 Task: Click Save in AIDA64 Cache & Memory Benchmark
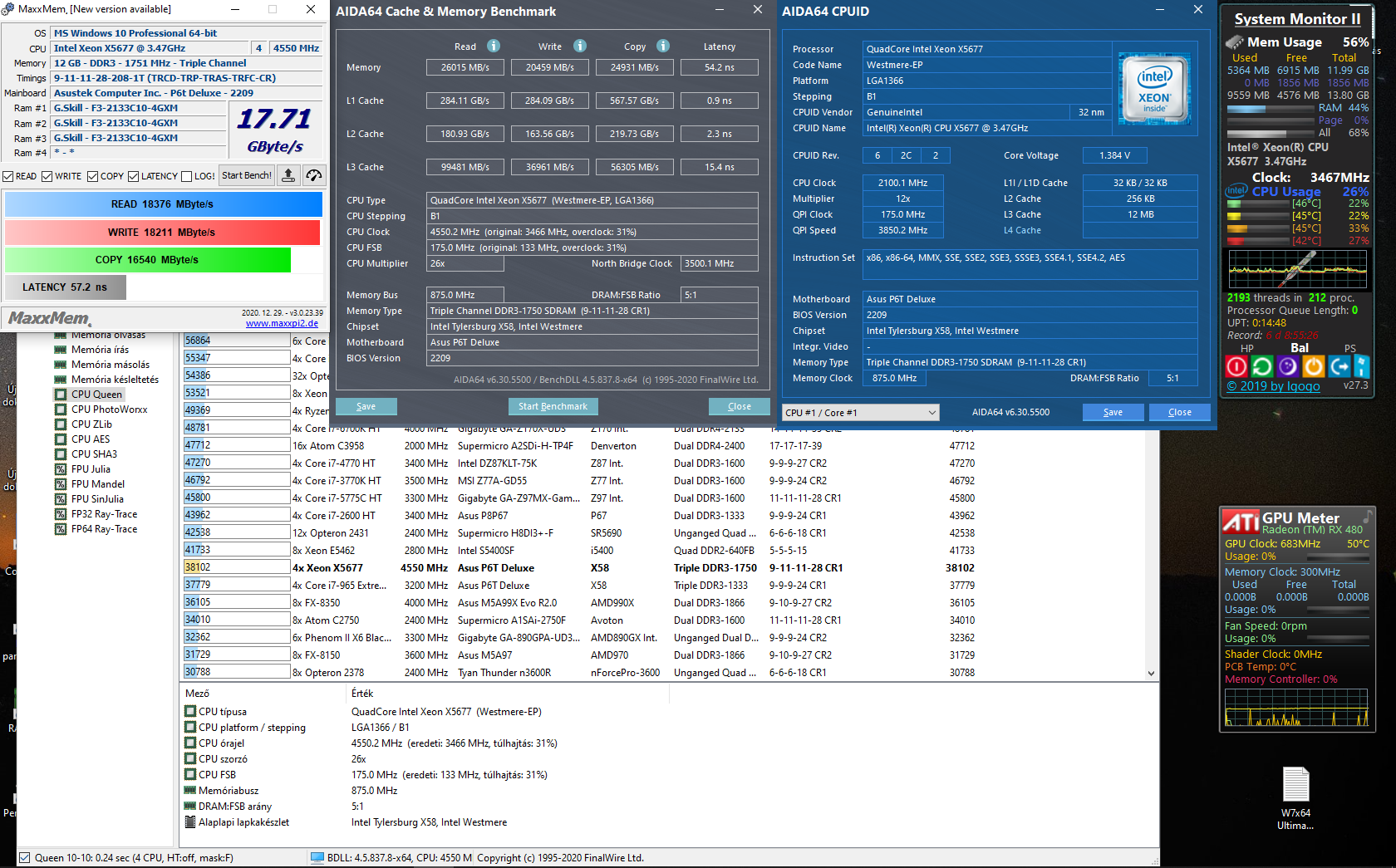366,406
